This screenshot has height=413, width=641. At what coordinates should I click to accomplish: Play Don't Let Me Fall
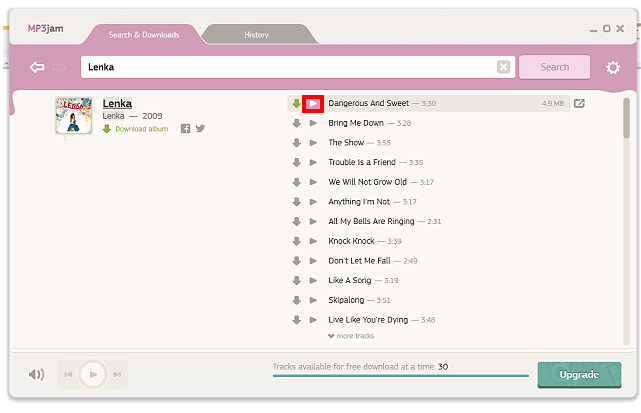313,260
